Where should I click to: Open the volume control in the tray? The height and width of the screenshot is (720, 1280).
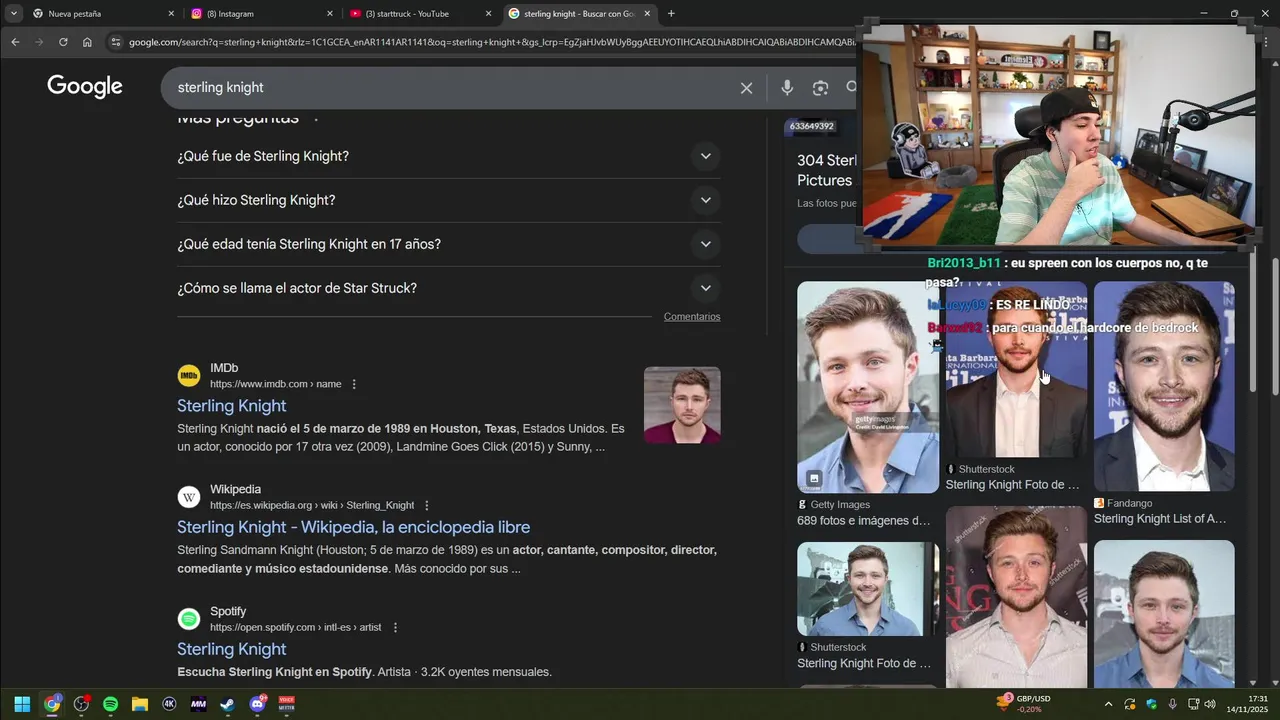coord(1210,704)
